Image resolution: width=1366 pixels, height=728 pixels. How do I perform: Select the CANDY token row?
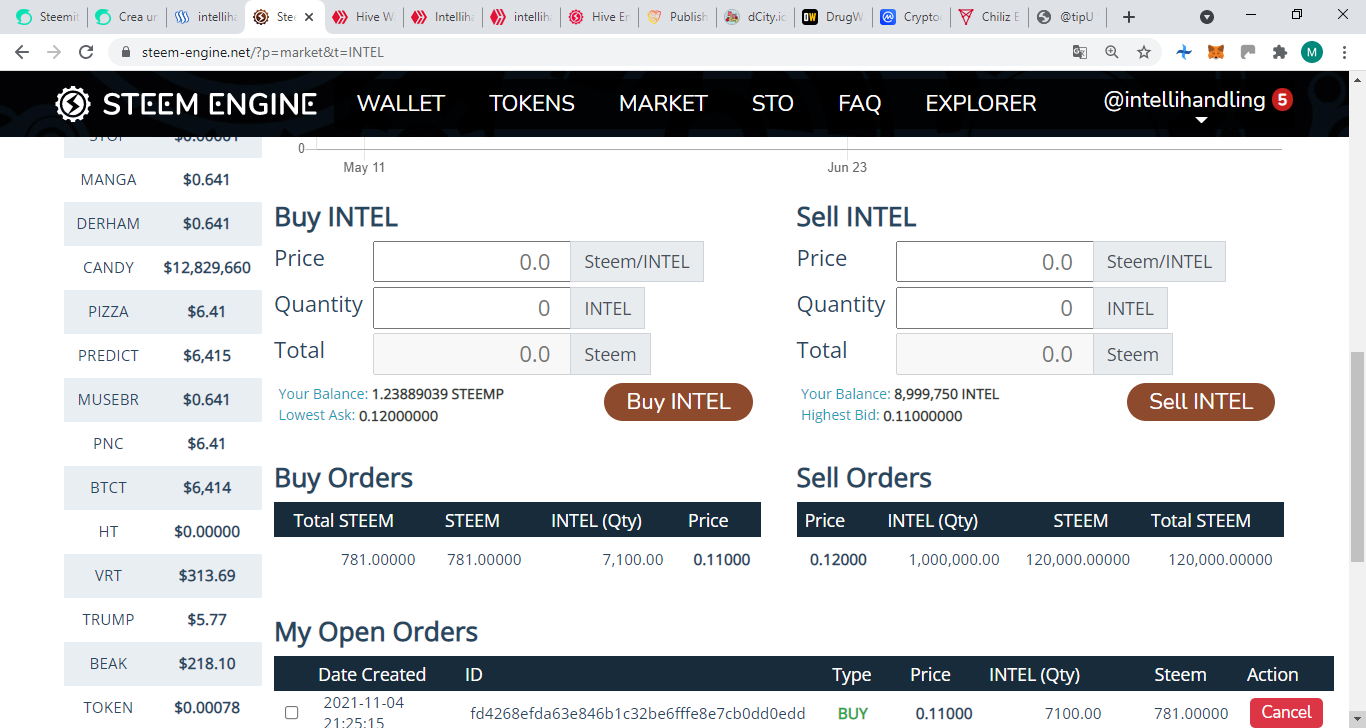click(x=163, y=268)
